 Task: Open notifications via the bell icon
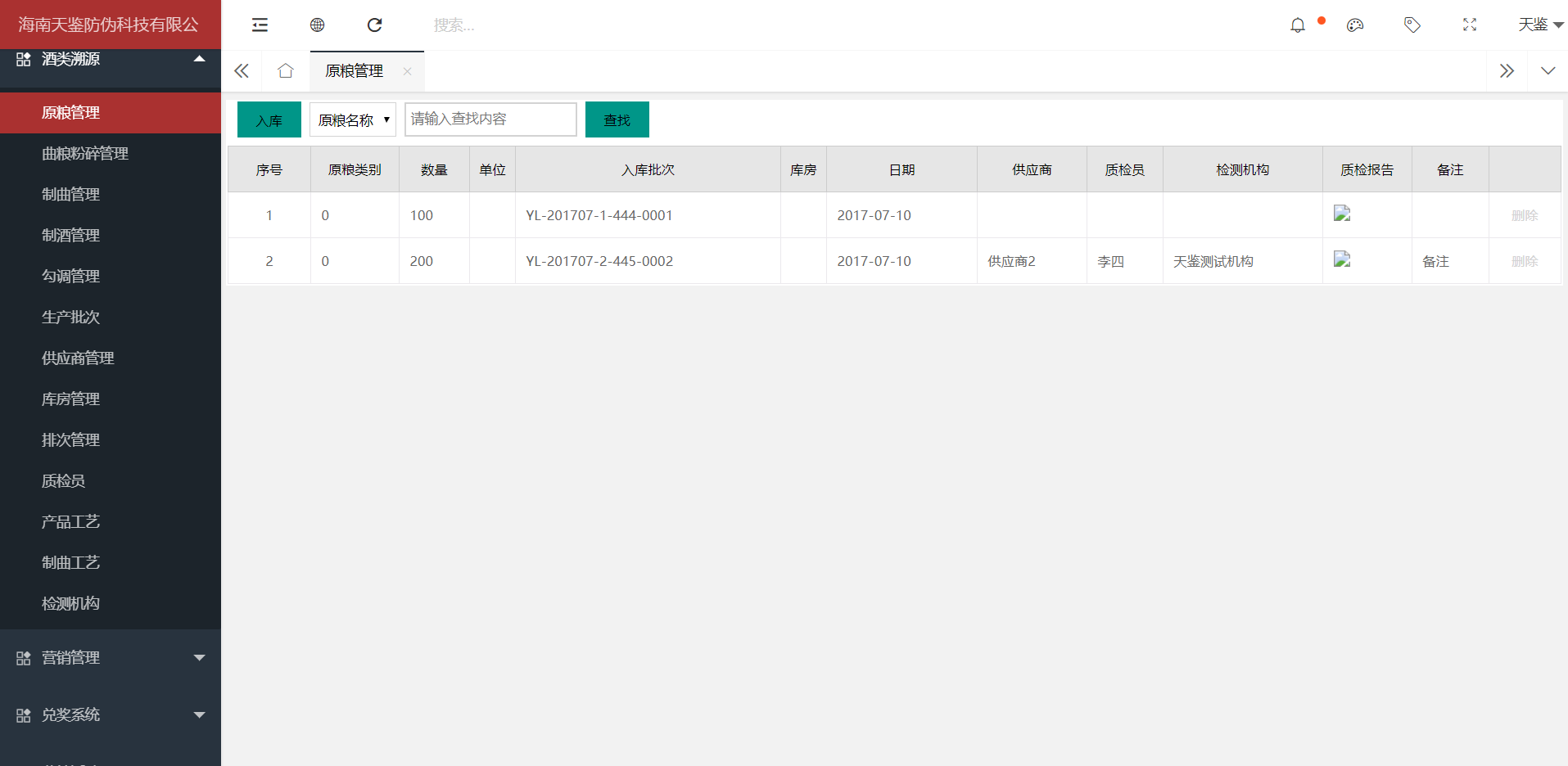pos(1297,25)
